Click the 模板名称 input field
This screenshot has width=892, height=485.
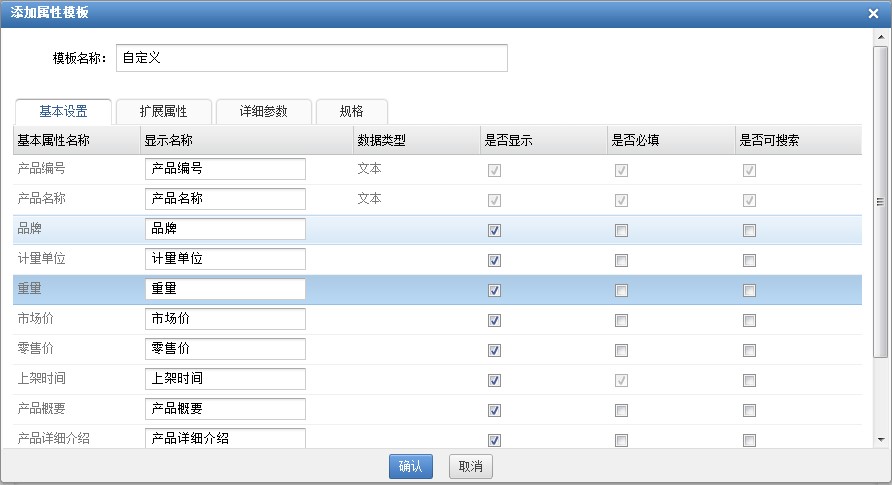pyautogui.click(x=312, y=58)
